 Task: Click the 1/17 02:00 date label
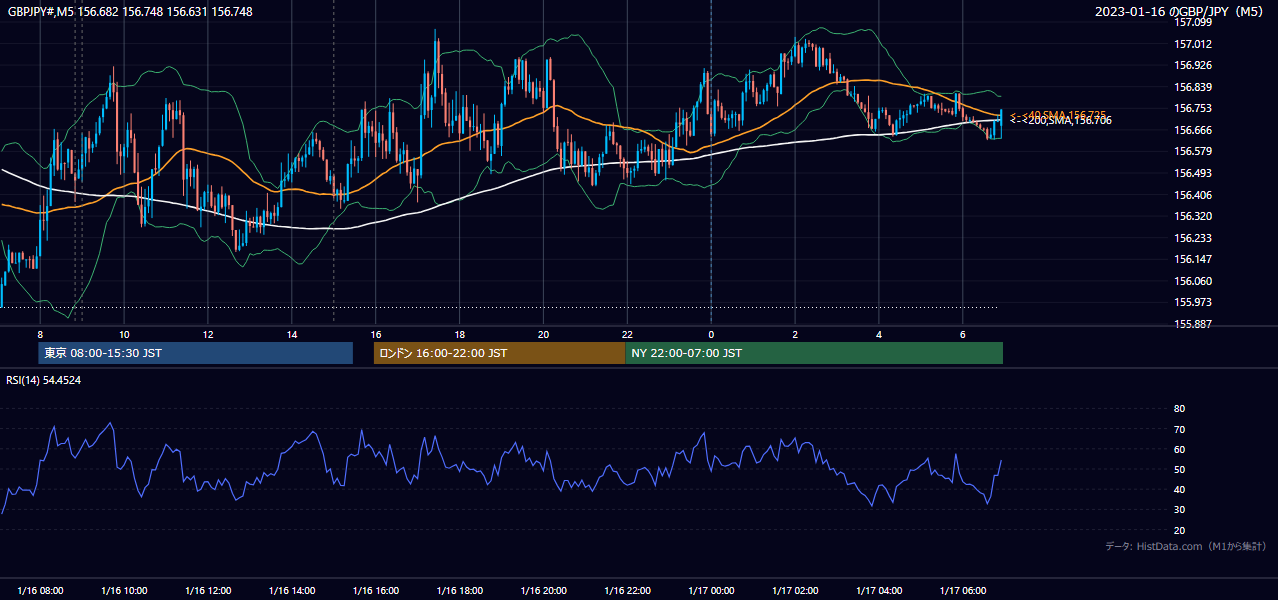coord(796,591)
